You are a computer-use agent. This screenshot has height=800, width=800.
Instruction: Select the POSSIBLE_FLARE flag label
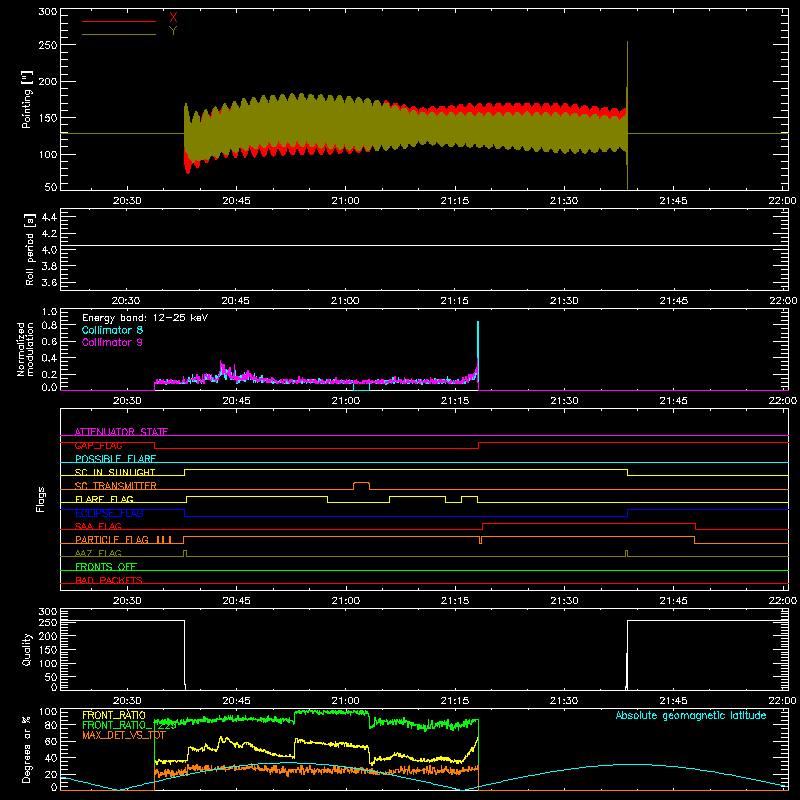115,459
